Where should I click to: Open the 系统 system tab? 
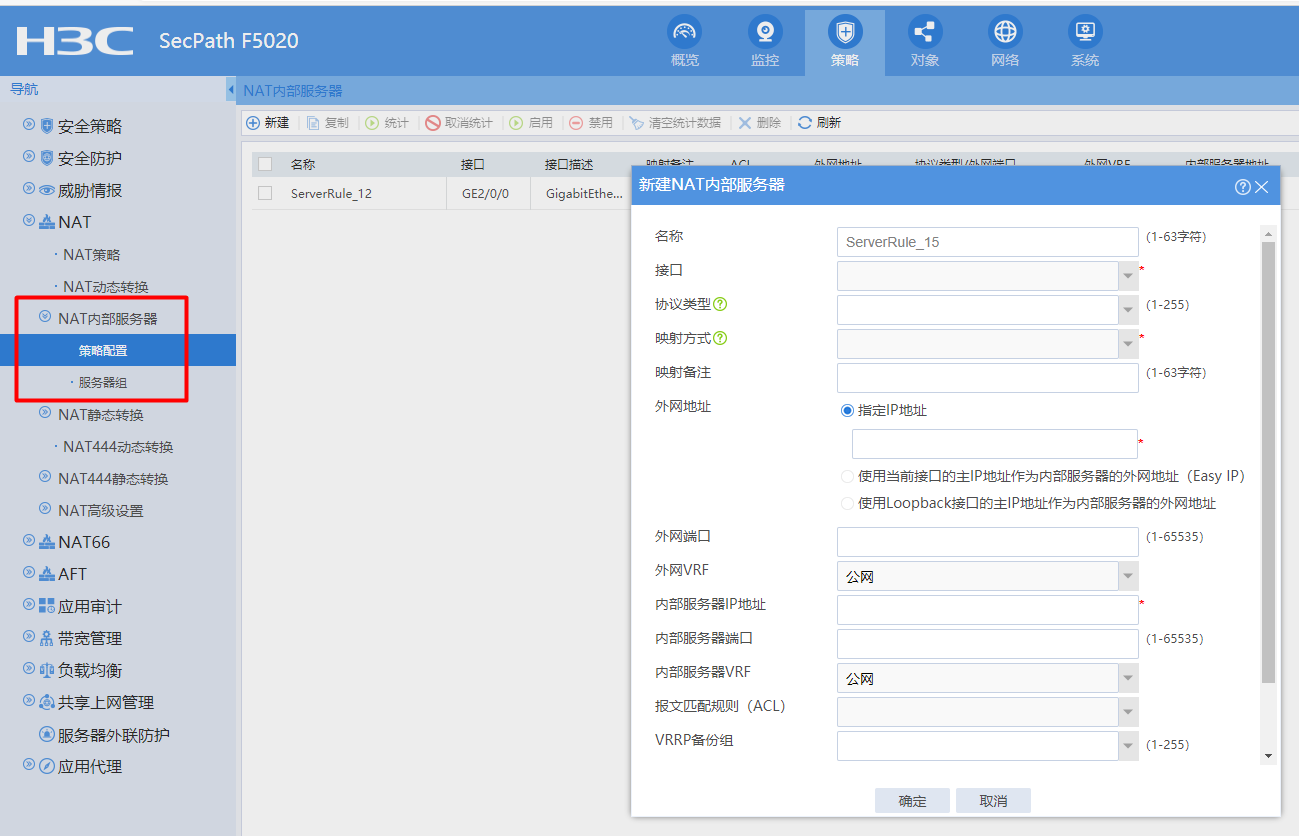[1085, 43]
